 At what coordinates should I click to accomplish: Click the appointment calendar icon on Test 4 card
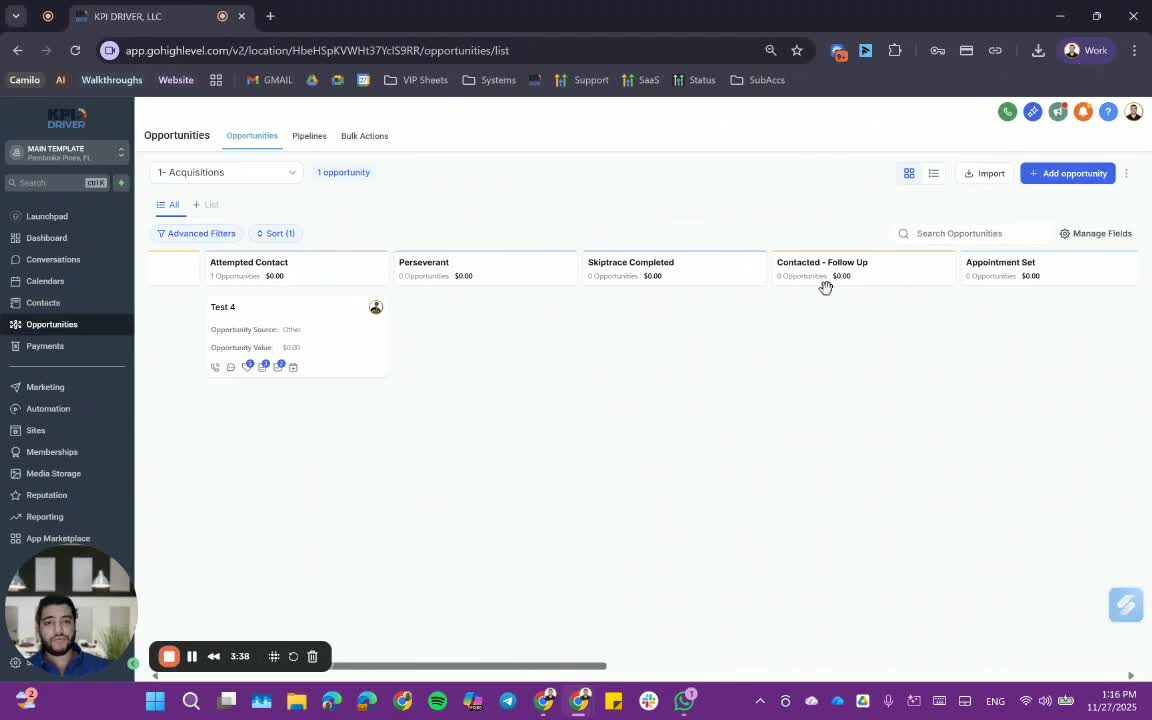pyautogui.click(x=293, y=367)
